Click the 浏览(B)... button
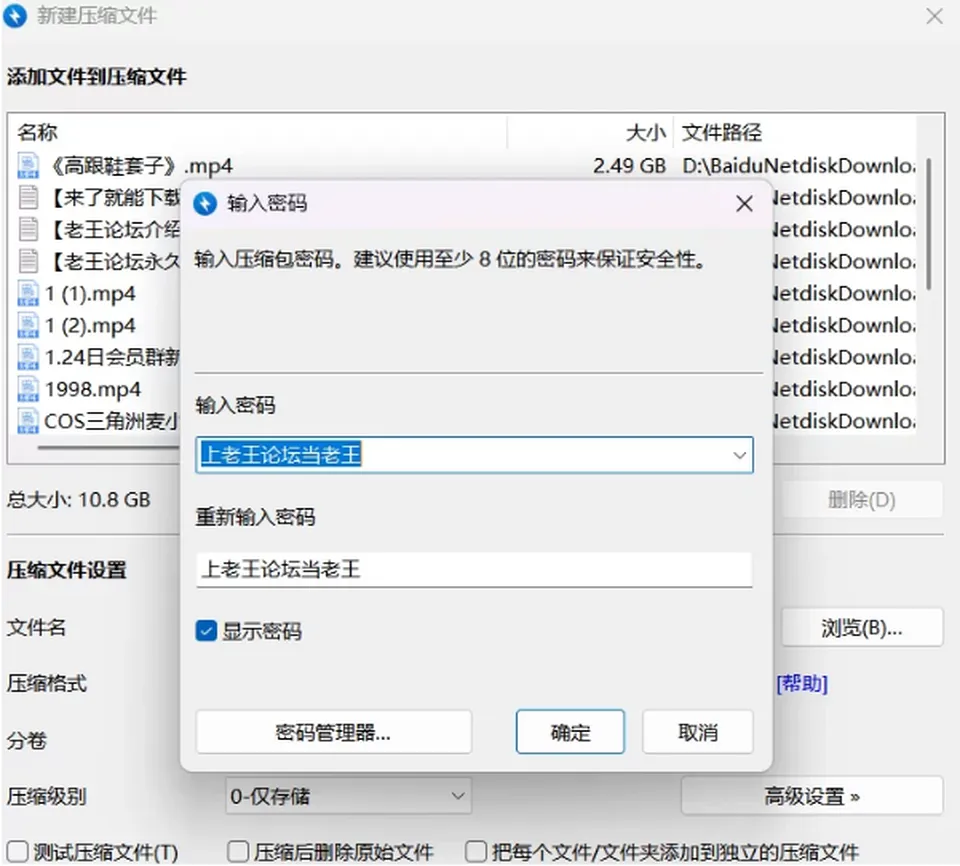Screen dimensions: 960x866 (x=862, y=627)
